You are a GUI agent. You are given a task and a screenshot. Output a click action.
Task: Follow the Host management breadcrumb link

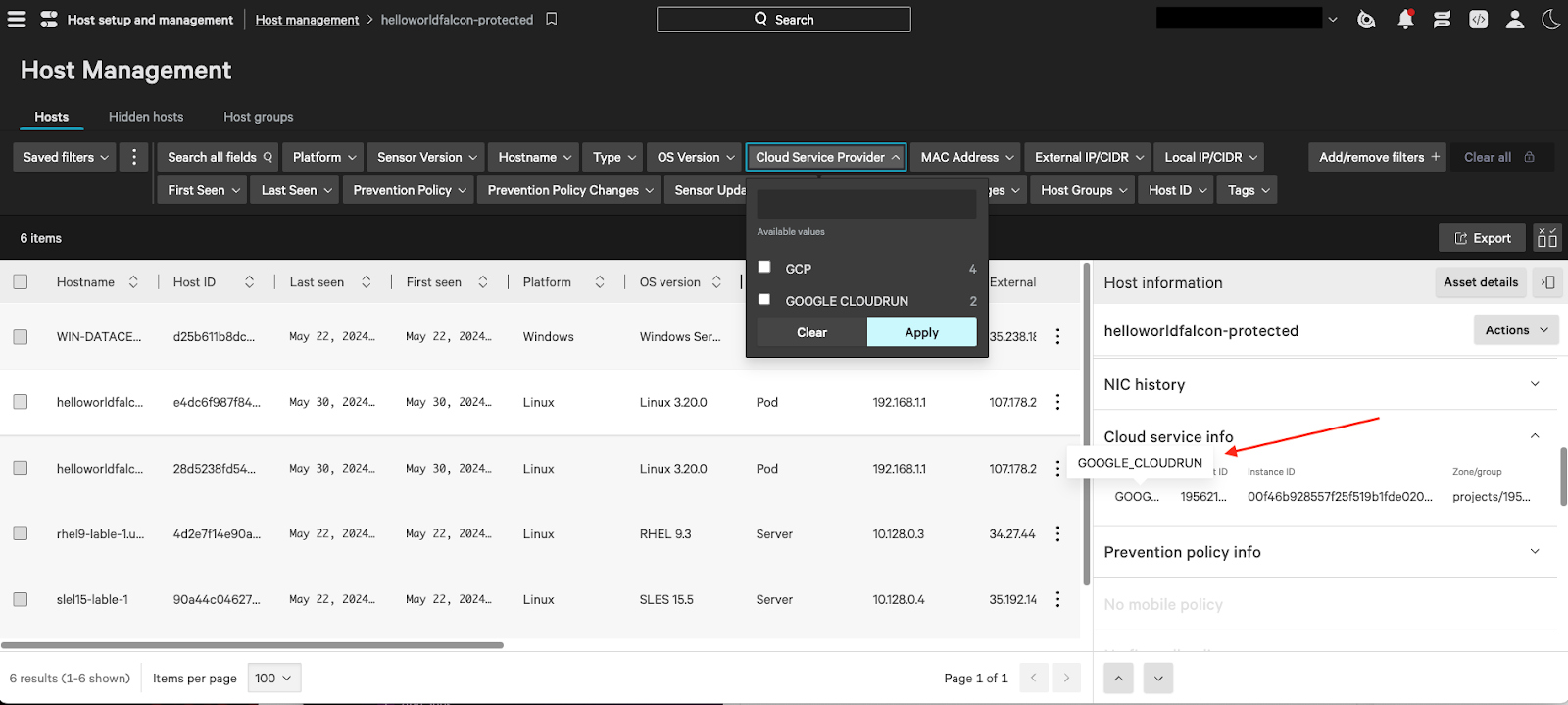click(307, 20)
